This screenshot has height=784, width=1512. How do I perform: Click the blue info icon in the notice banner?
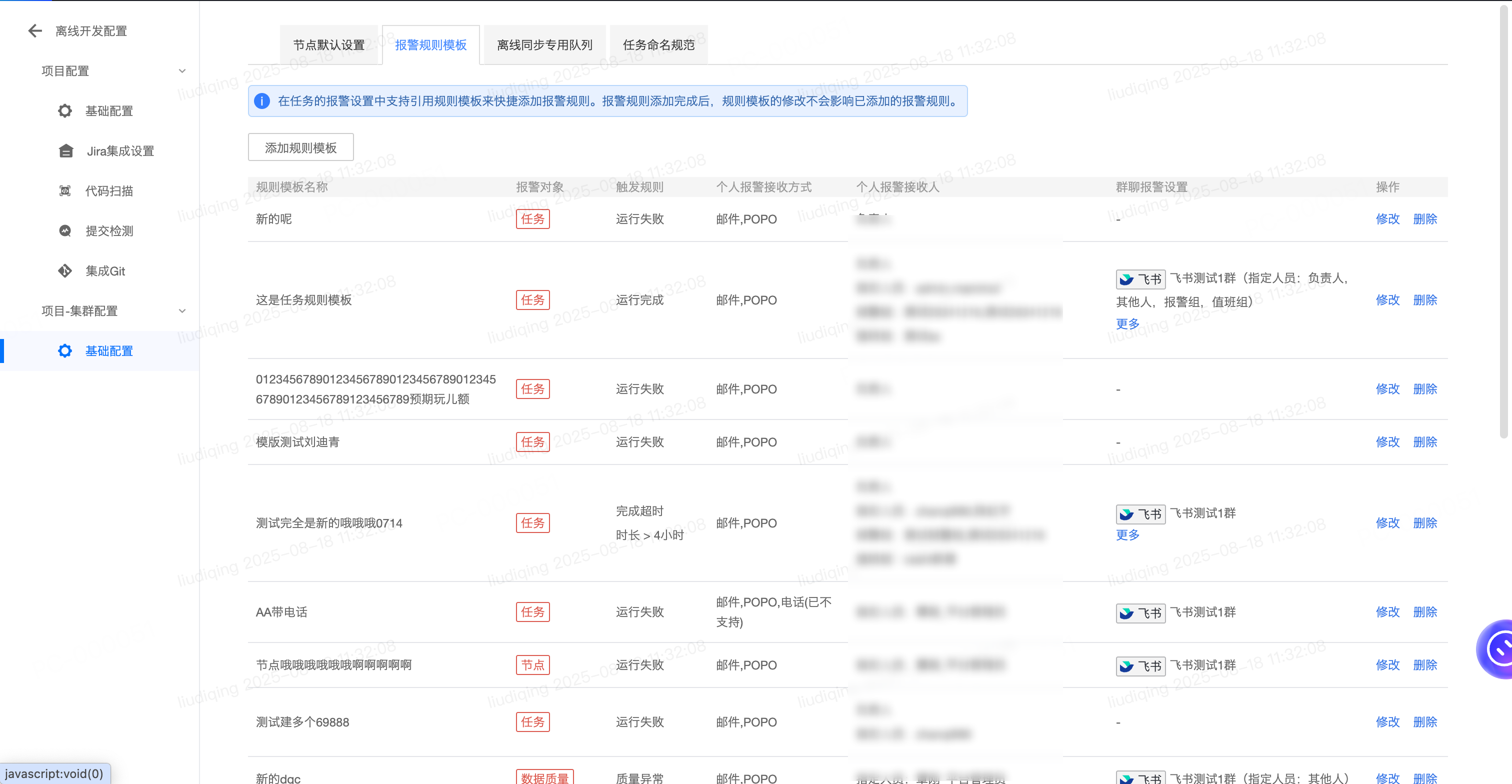(262, 101)
